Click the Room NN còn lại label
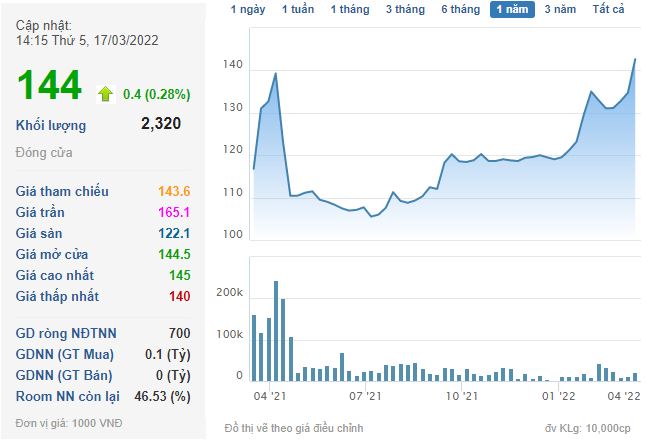The width and height of the screenshot is (647, 441). click(x=66, y=396)
